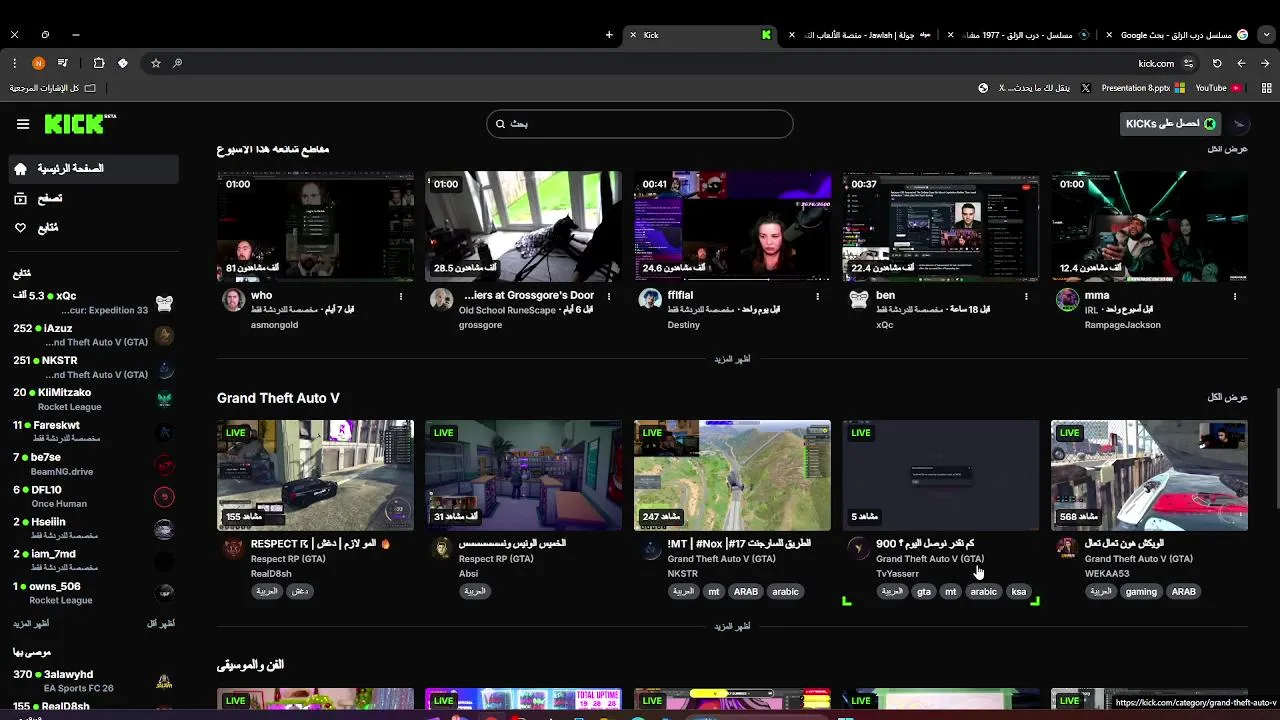1280x720 pixels.
Task: Click عرض الكل for Grand Theft Auto V
Action: click(x=1227, y=397)
